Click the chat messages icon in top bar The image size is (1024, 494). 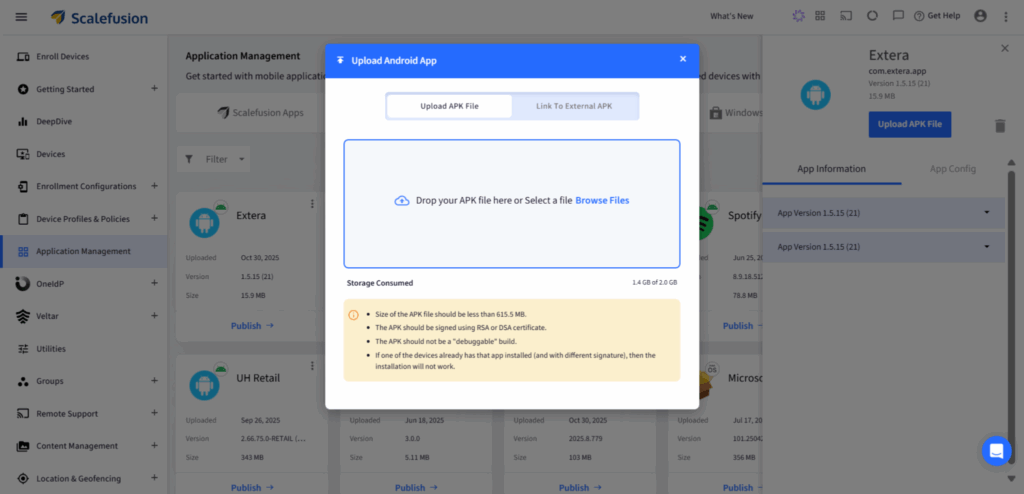point(898,16)
